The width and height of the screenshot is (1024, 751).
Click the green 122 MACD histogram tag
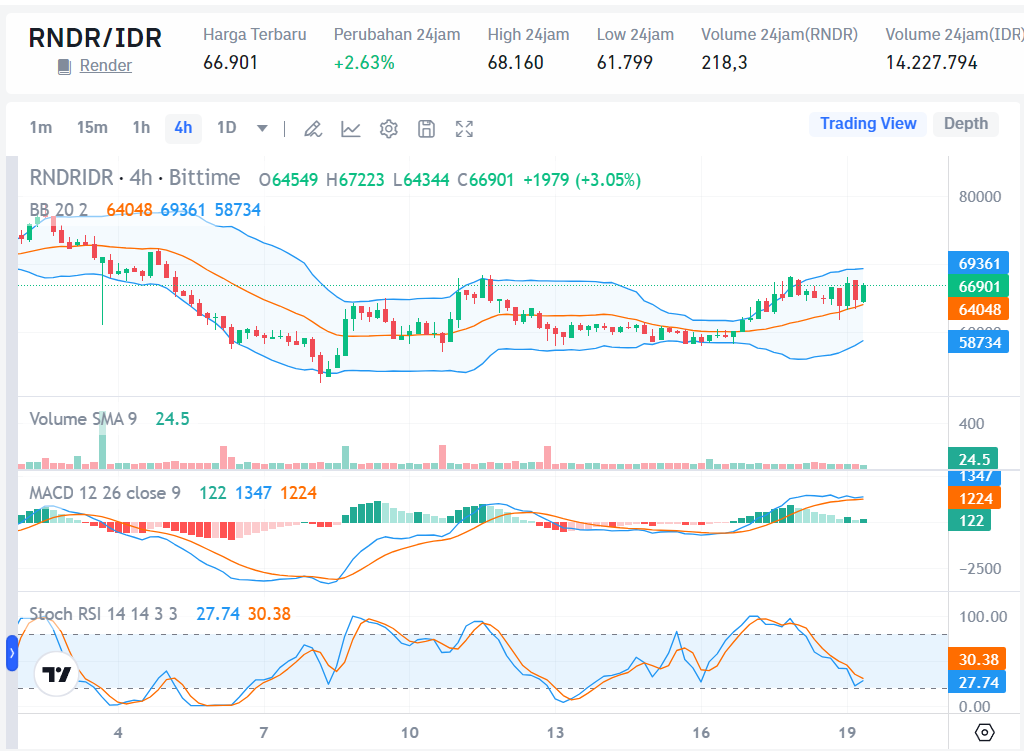970,520
